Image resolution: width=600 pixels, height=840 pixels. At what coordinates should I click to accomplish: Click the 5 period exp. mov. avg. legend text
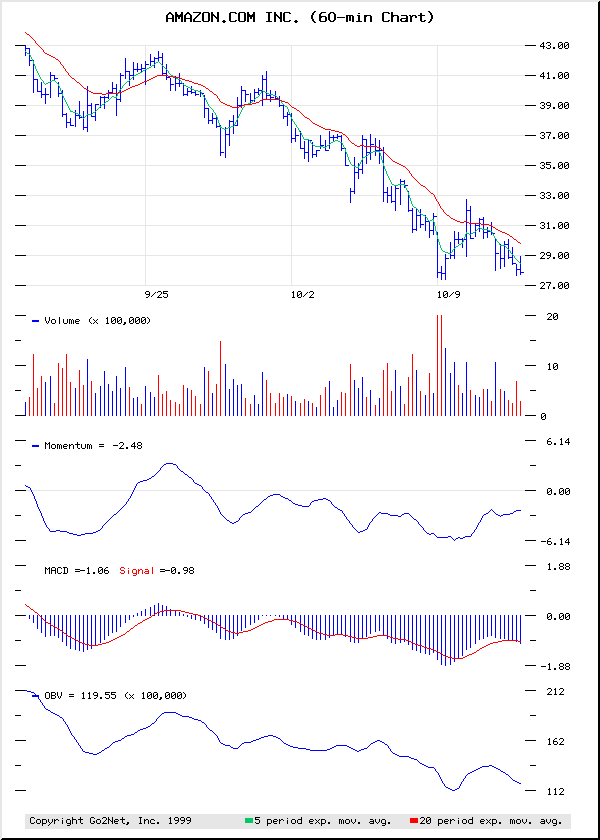point(322,821)
